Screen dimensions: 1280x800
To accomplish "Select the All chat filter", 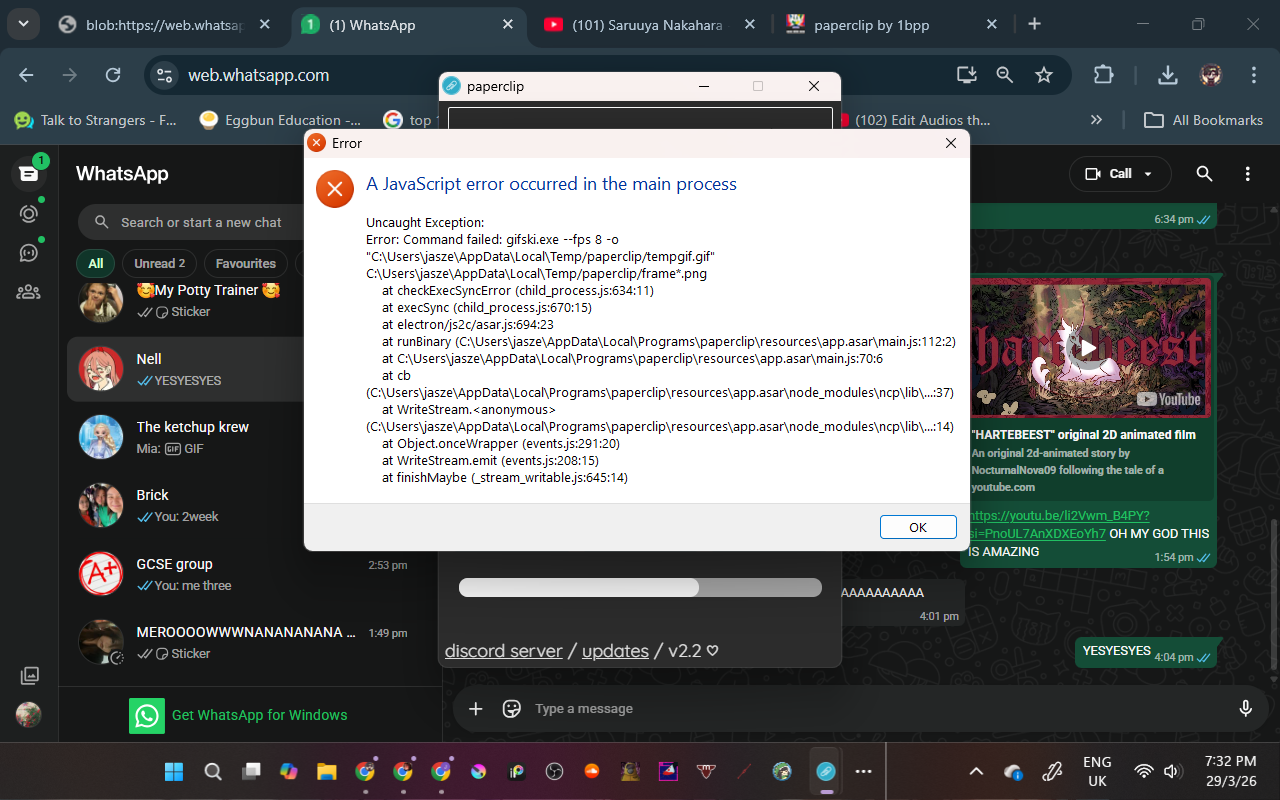I will click(x=96, y=264).
